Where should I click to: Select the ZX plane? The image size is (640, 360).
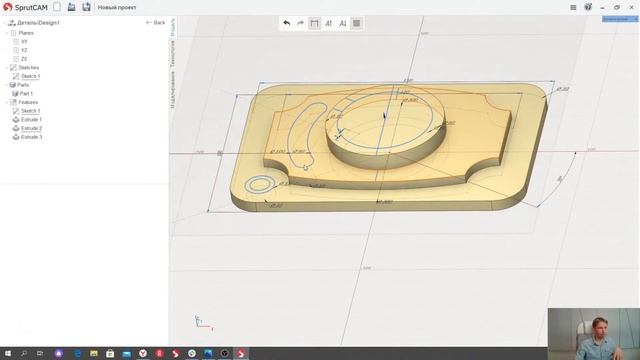click(x=24, y=59)
